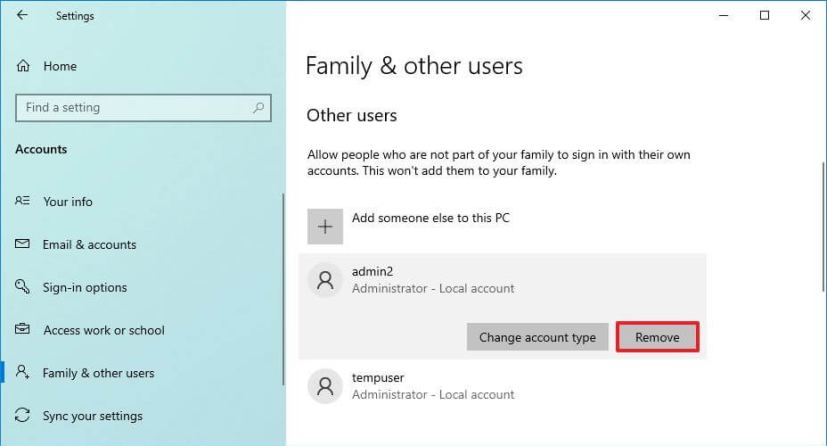Click Administrator - Local account under admin2
This screenshot has height=446, width=827.
click(433, 288)
